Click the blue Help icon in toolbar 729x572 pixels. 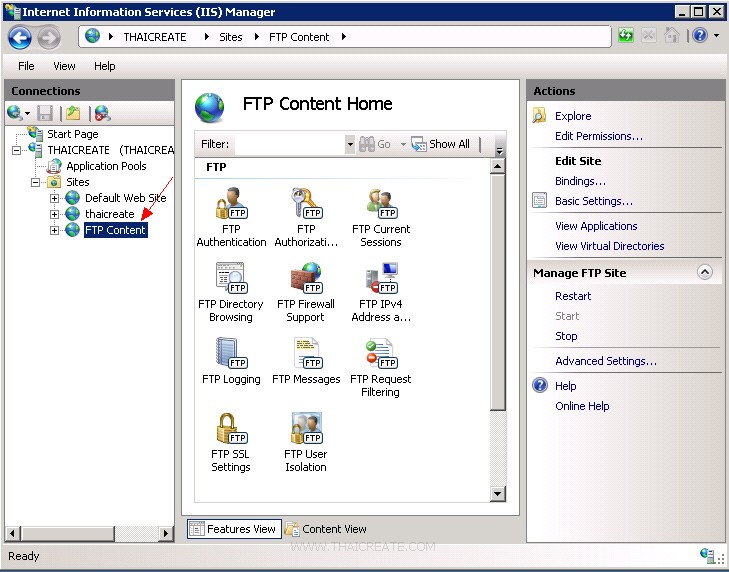pos(700,35)
